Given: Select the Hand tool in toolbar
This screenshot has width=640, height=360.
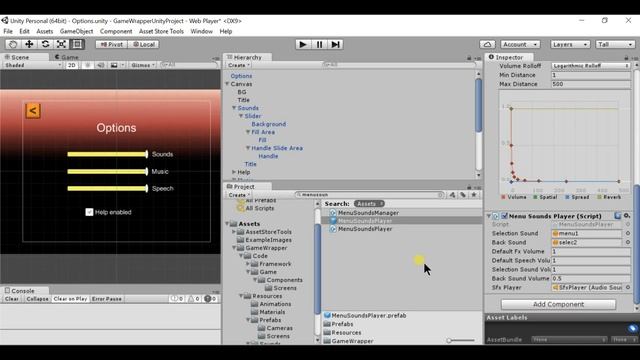Looking at the screenshot, I should pyautogui.click(x=13, y=44).
